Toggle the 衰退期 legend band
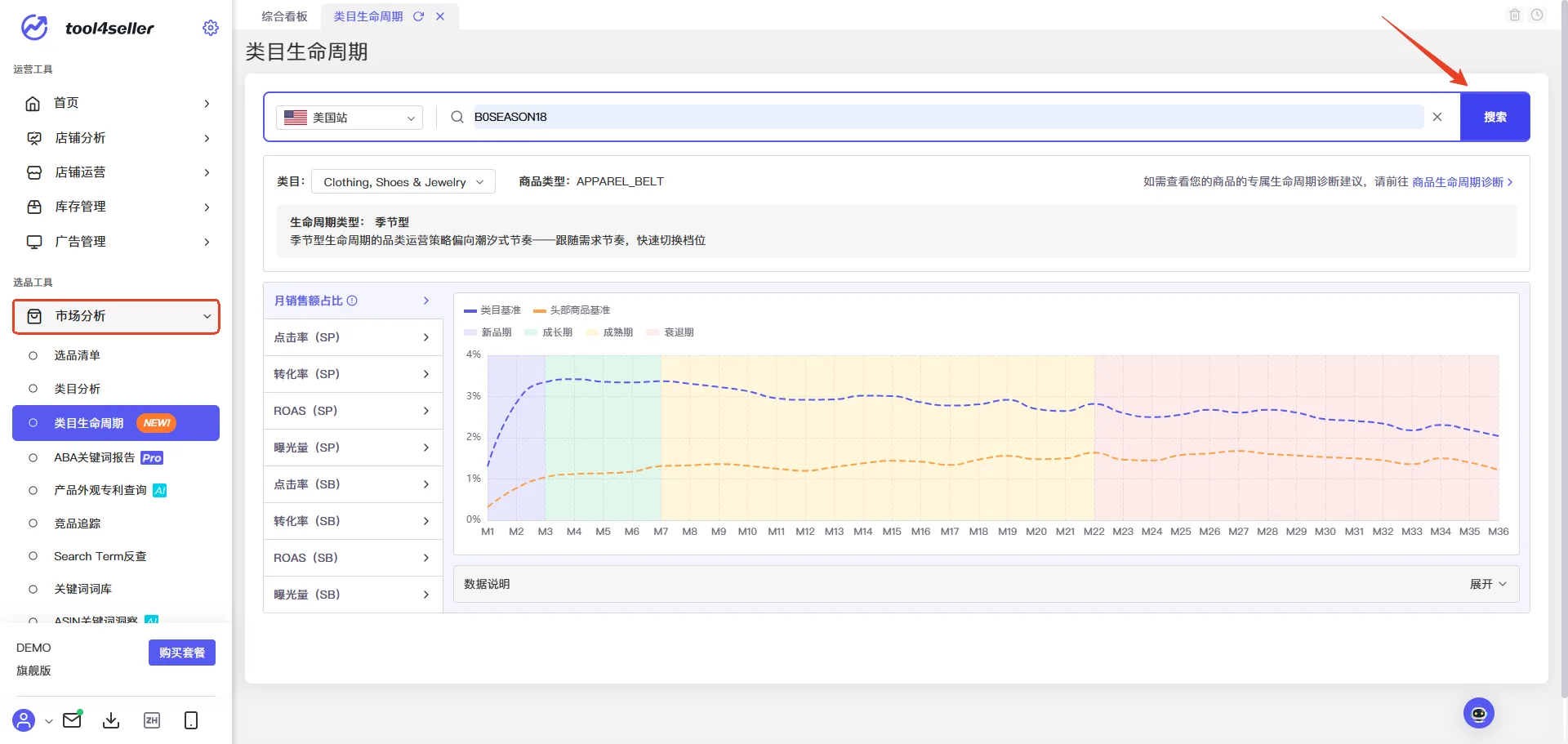Image resolution: width=1568 pixels, height=744 pixels. [x=670, y=332]
